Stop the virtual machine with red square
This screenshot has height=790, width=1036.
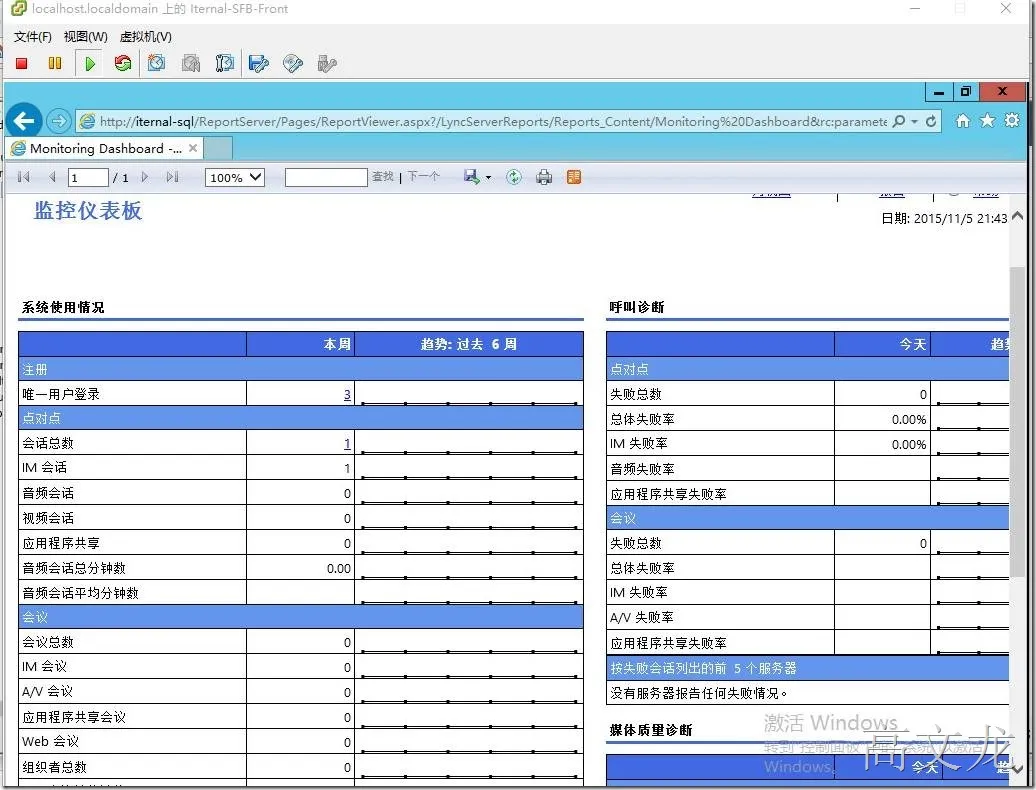point(22,63)
